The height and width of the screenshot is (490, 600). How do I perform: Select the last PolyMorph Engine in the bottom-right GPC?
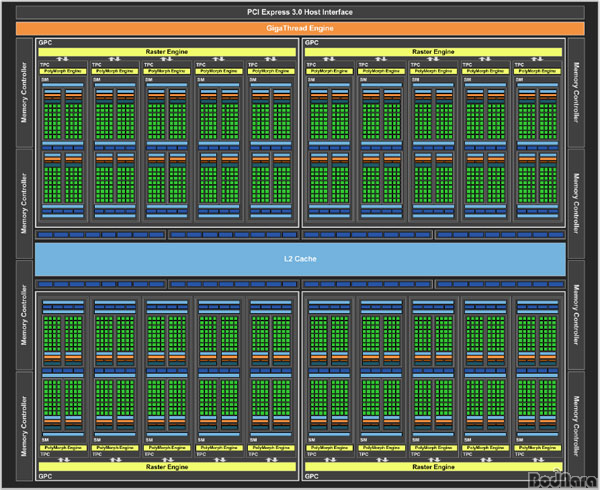(x=538, y=445)
